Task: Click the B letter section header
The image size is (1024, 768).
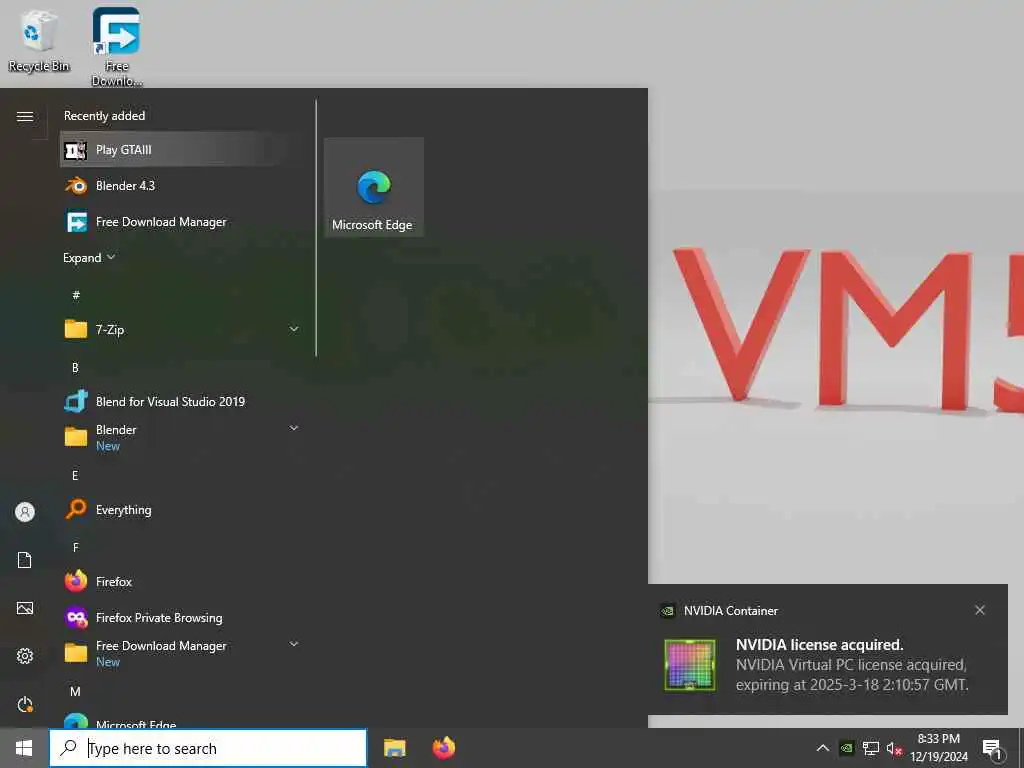Action: pyautogui.click(x=75, y=368)
